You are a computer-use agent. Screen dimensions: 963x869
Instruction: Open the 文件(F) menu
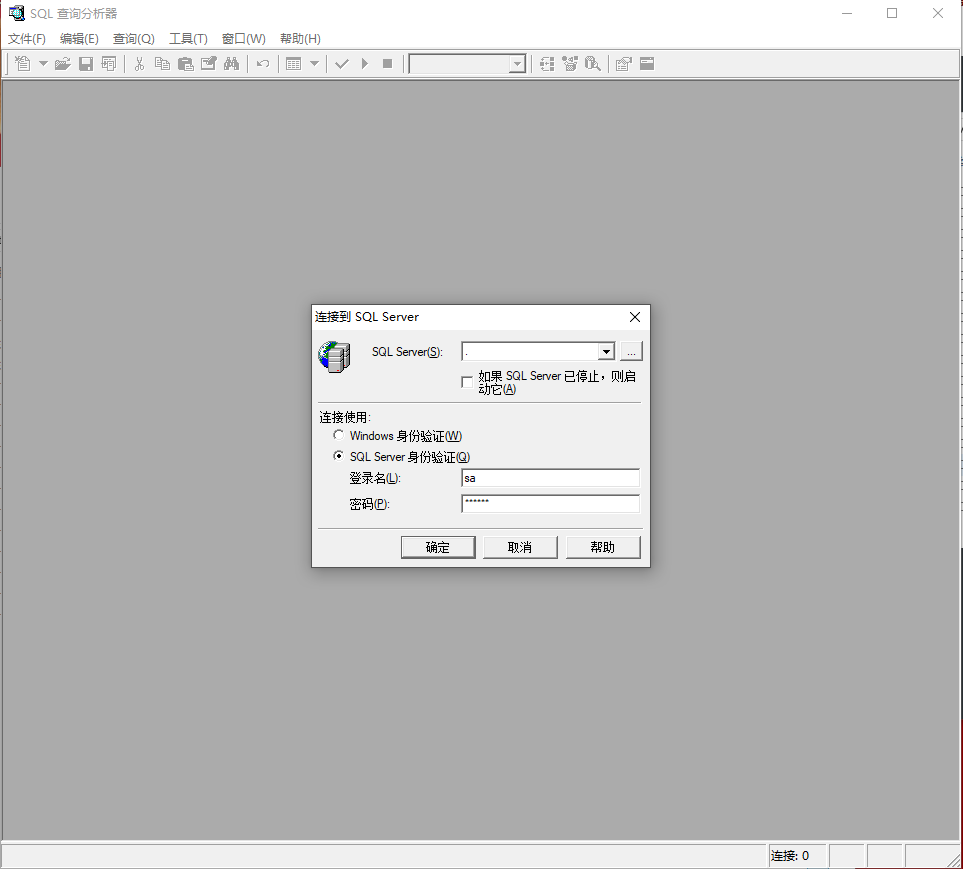(25, 38)
